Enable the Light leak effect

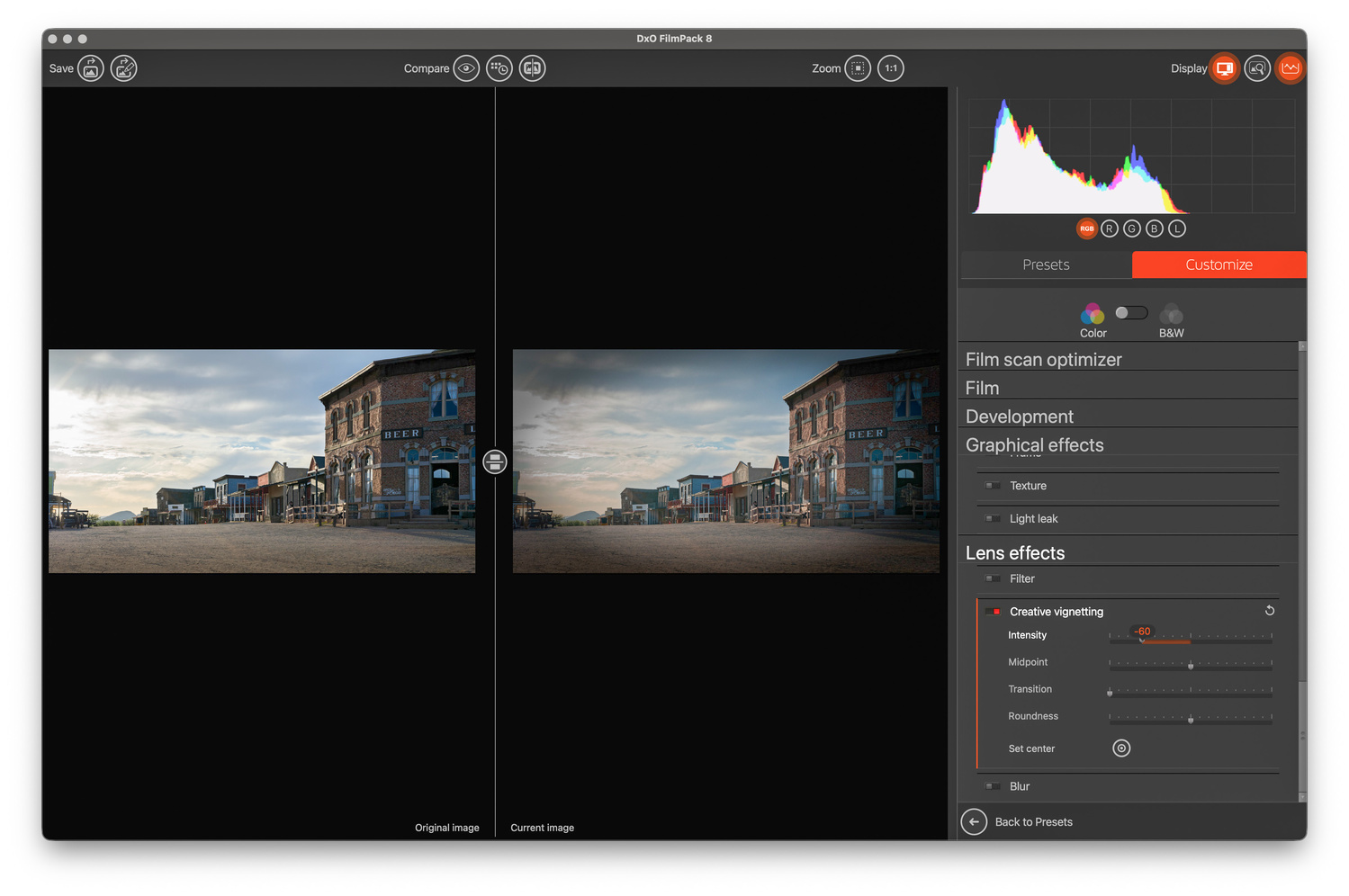coord(993,519)
